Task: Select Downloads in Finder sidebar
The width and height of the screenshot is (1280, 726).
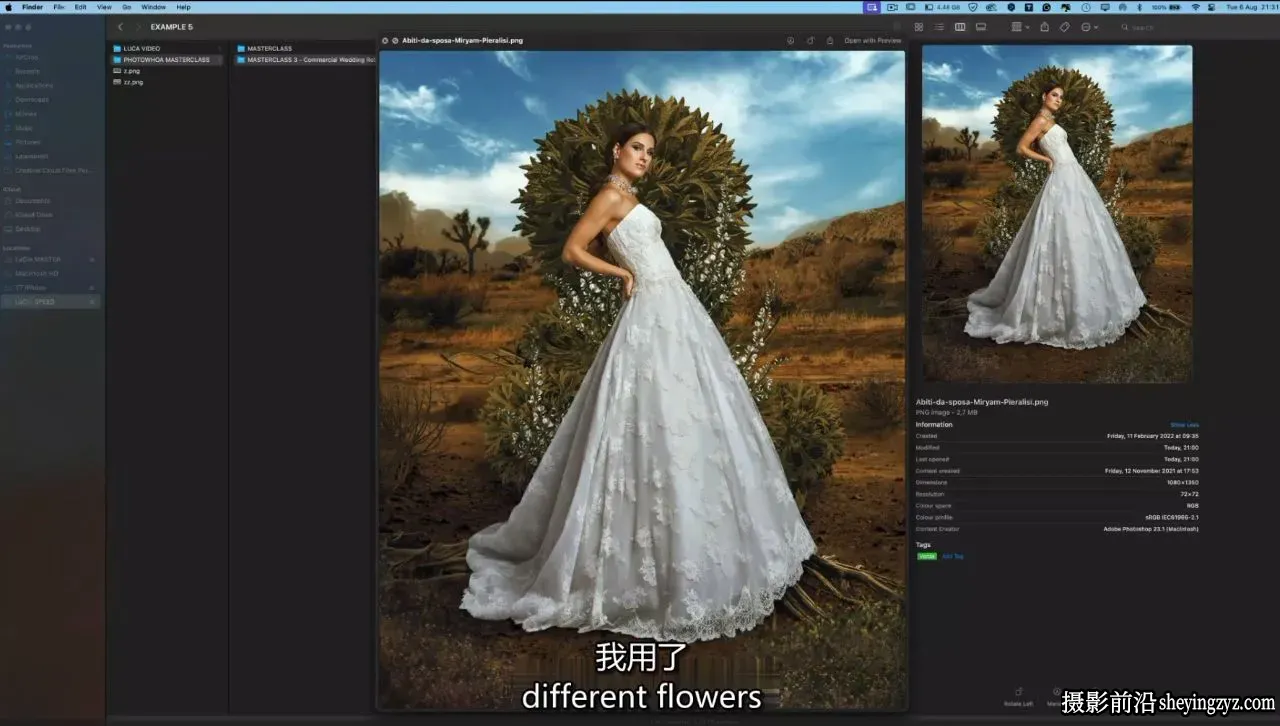Action: tap(32, 99)
